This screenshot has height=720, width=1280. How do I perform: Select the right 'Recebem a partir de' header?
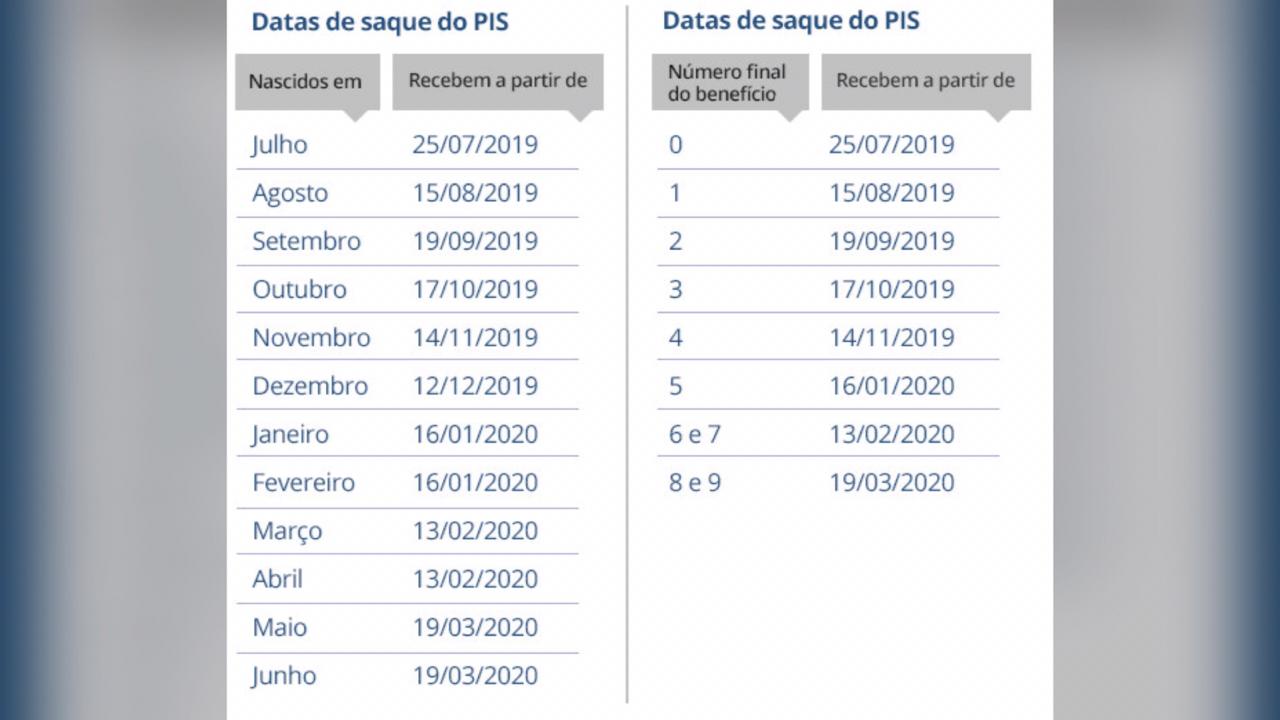pos(926,82)
